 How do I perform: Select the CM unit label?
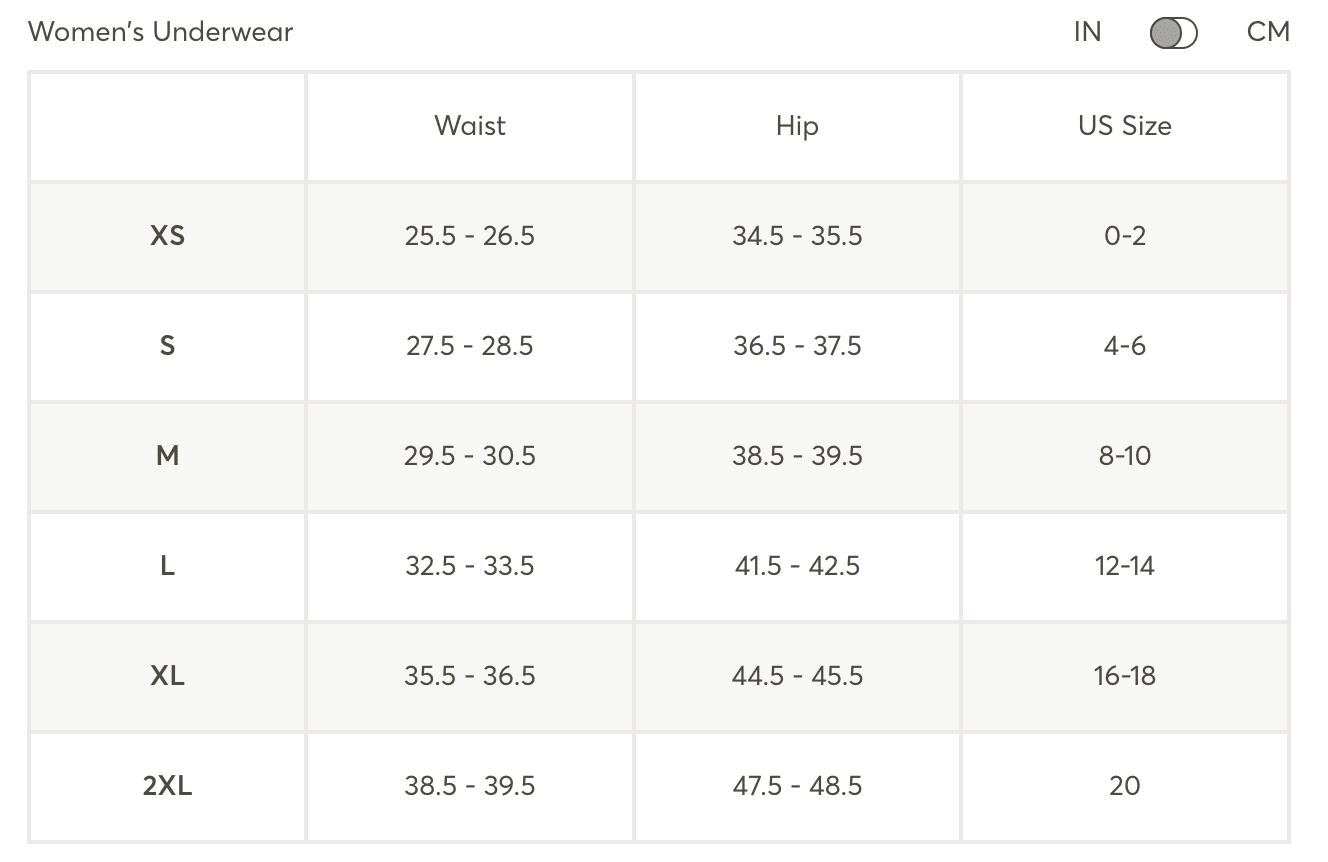tap(1268, 32)
